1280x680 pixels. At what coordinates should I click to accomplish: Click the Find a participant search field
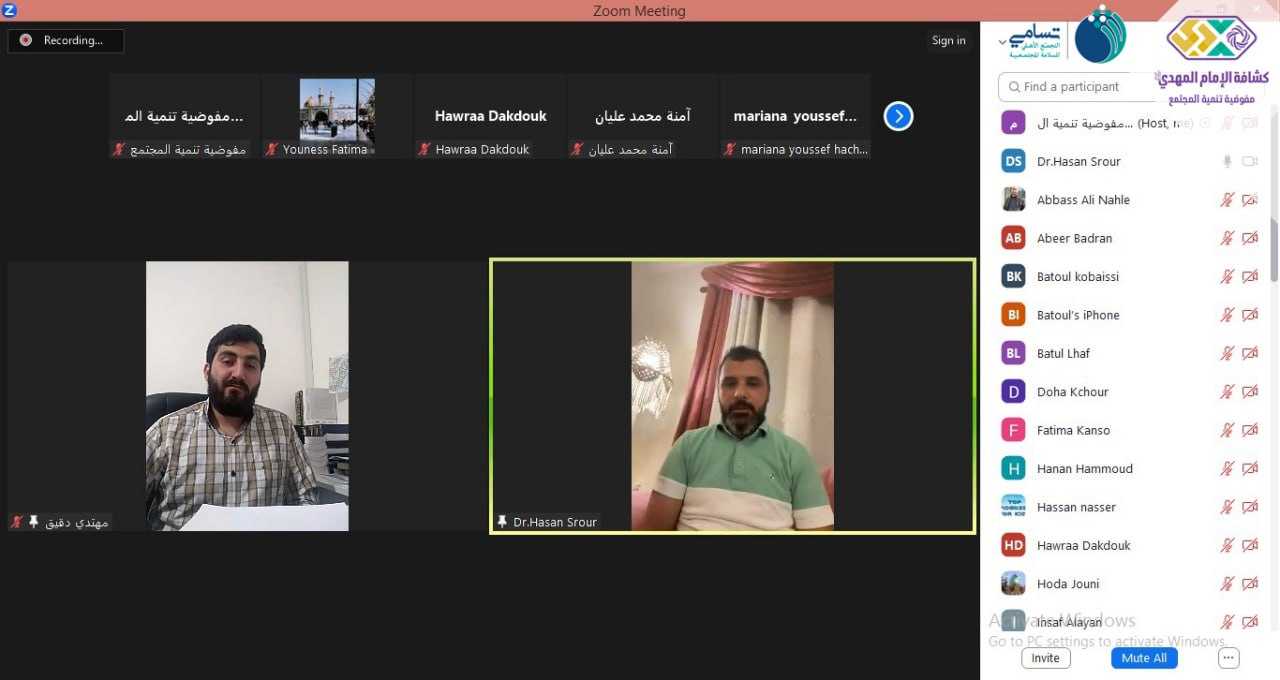1075,87
